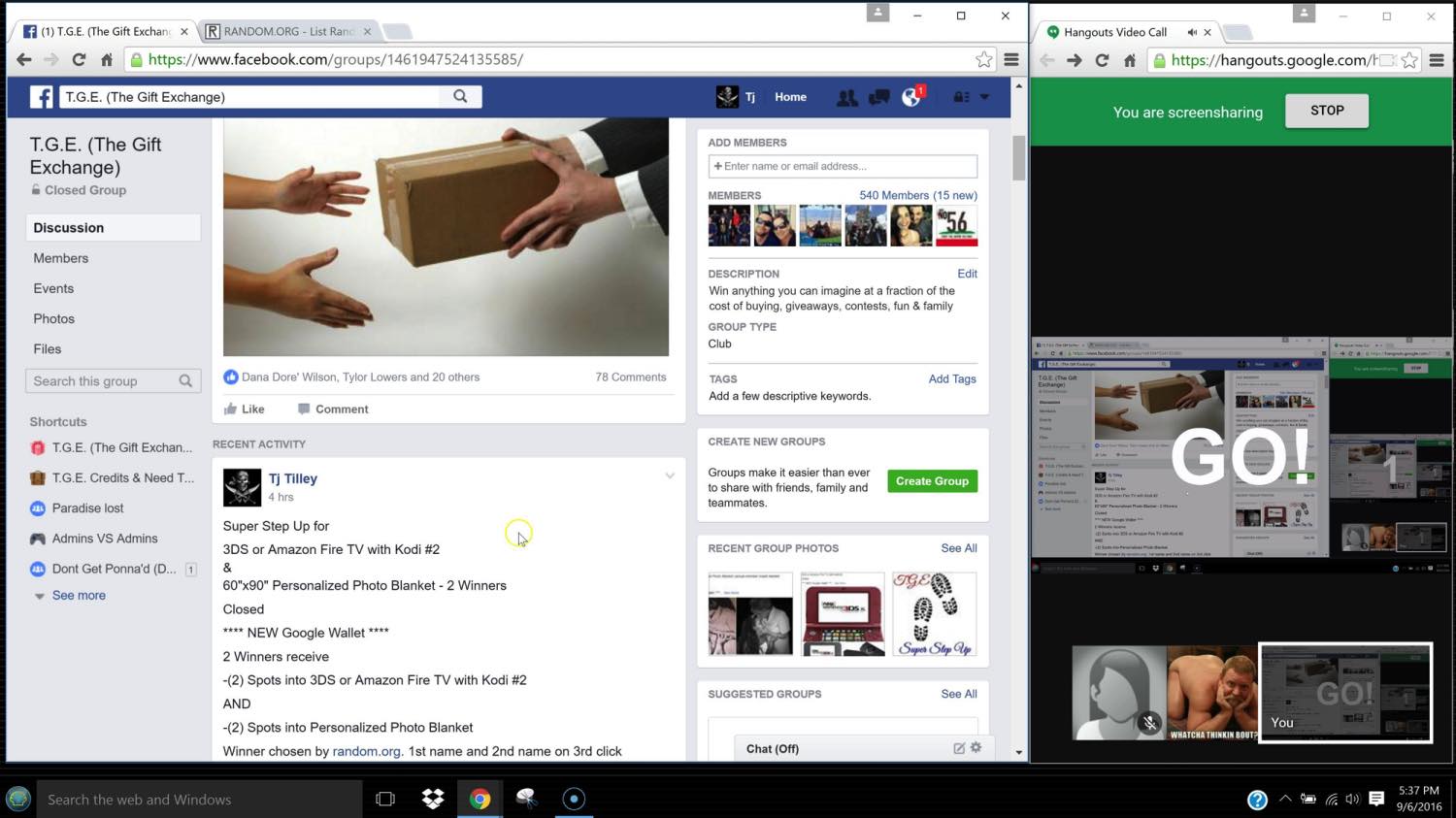Click the Enter name or email address field
This screenshot has height=818, width=1456.
843,166
